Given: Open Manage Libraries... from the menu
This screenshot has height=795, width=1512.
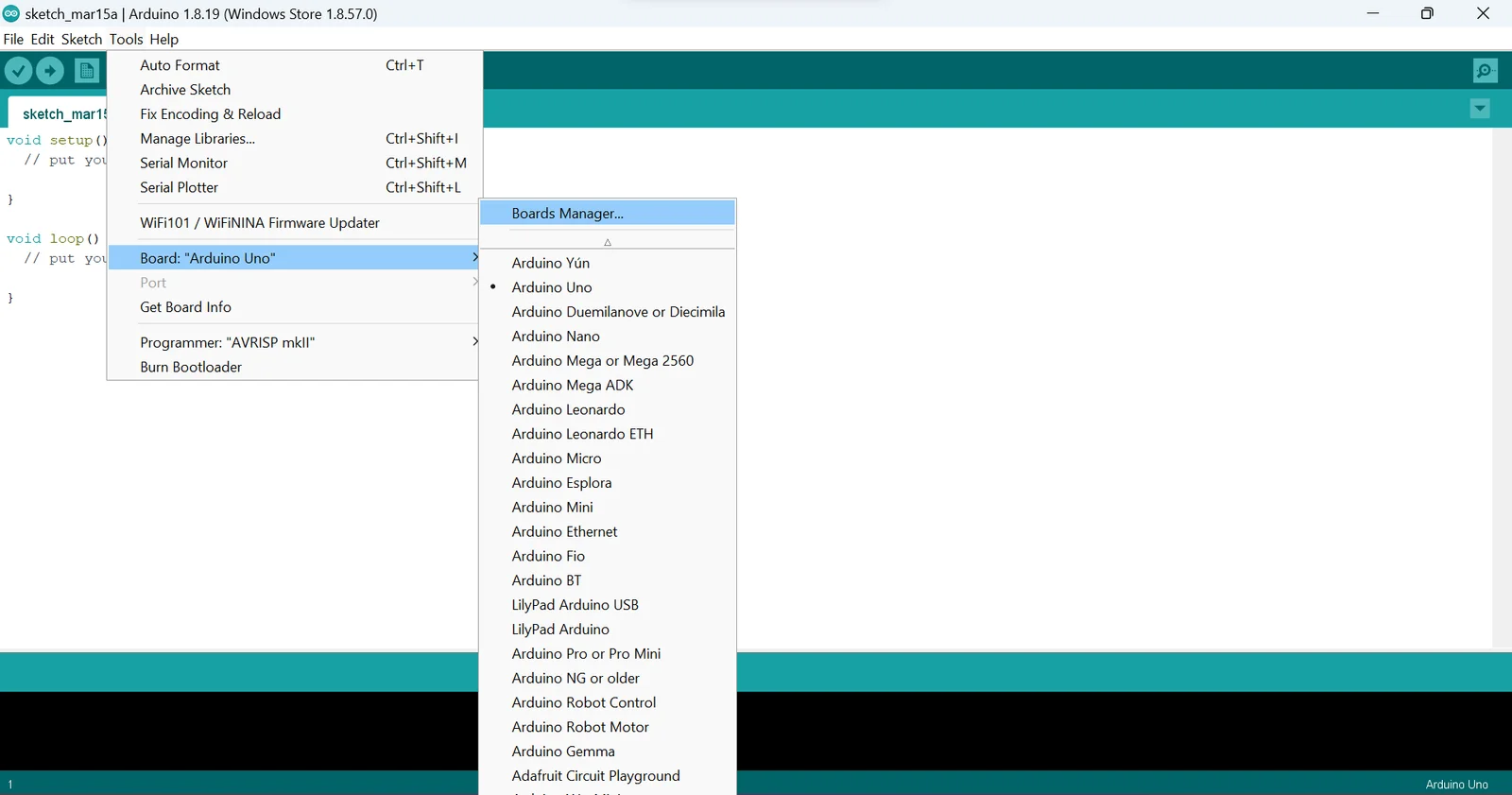Looking at the screenshot, I should (294, 139).
